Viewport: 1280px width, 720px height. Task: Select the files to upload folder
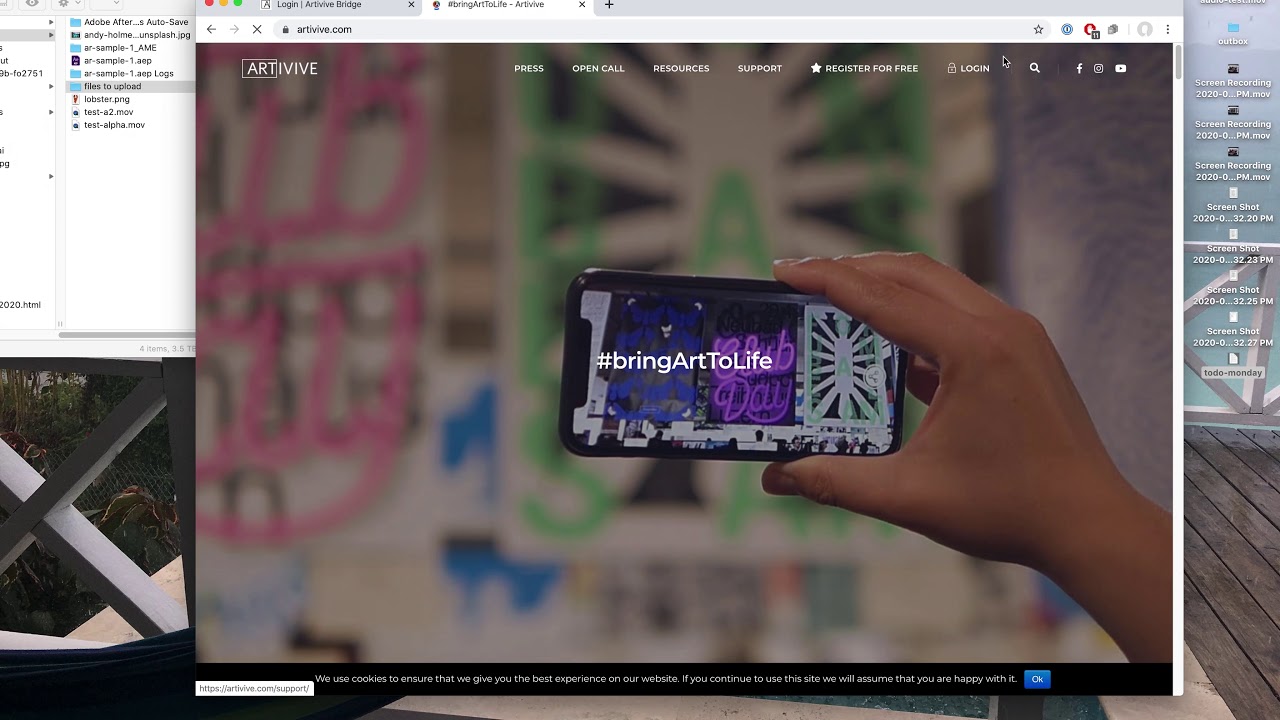coord(129,86)
